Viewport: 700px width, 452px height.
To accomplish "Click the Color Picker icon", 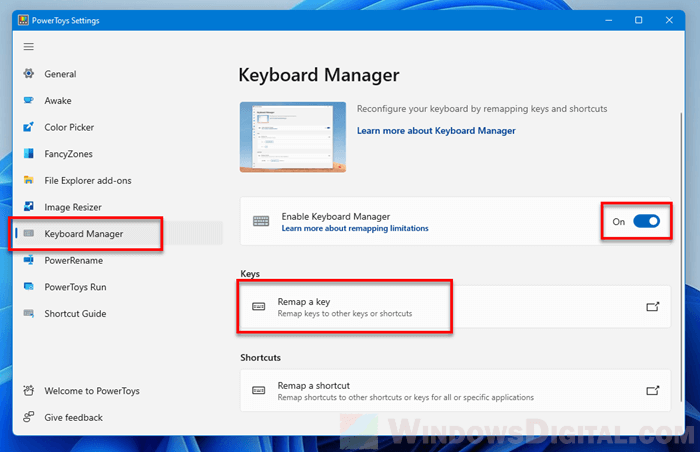I will (29, 127).
